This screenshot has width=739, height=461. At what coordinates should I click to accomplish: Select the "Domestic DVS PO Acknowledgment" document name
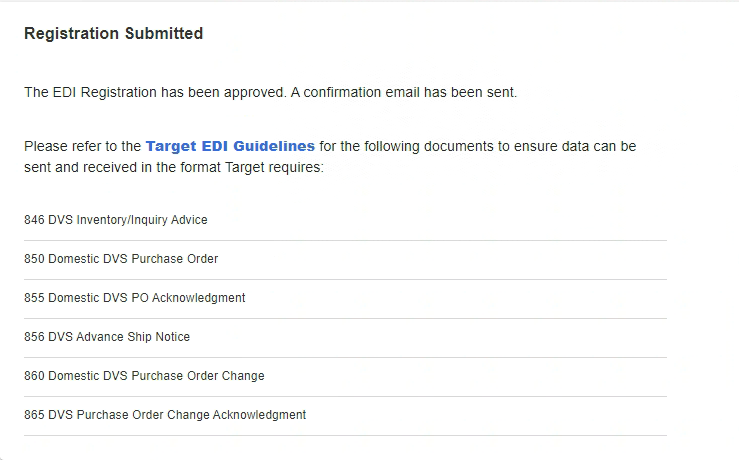tap(147, 298)
